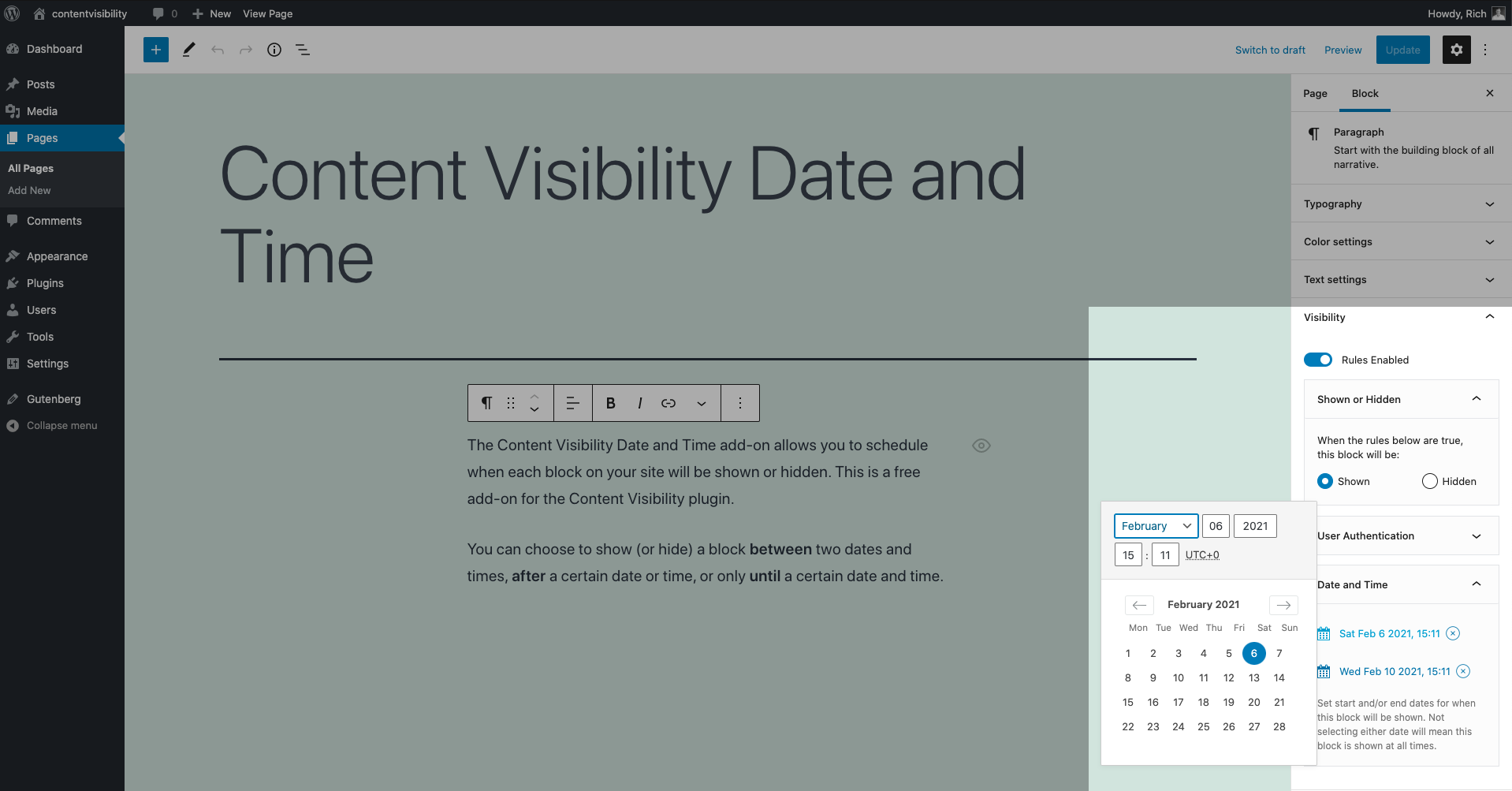
Task: Select the Shown radio option
Action: click(x=1325, y=481)
